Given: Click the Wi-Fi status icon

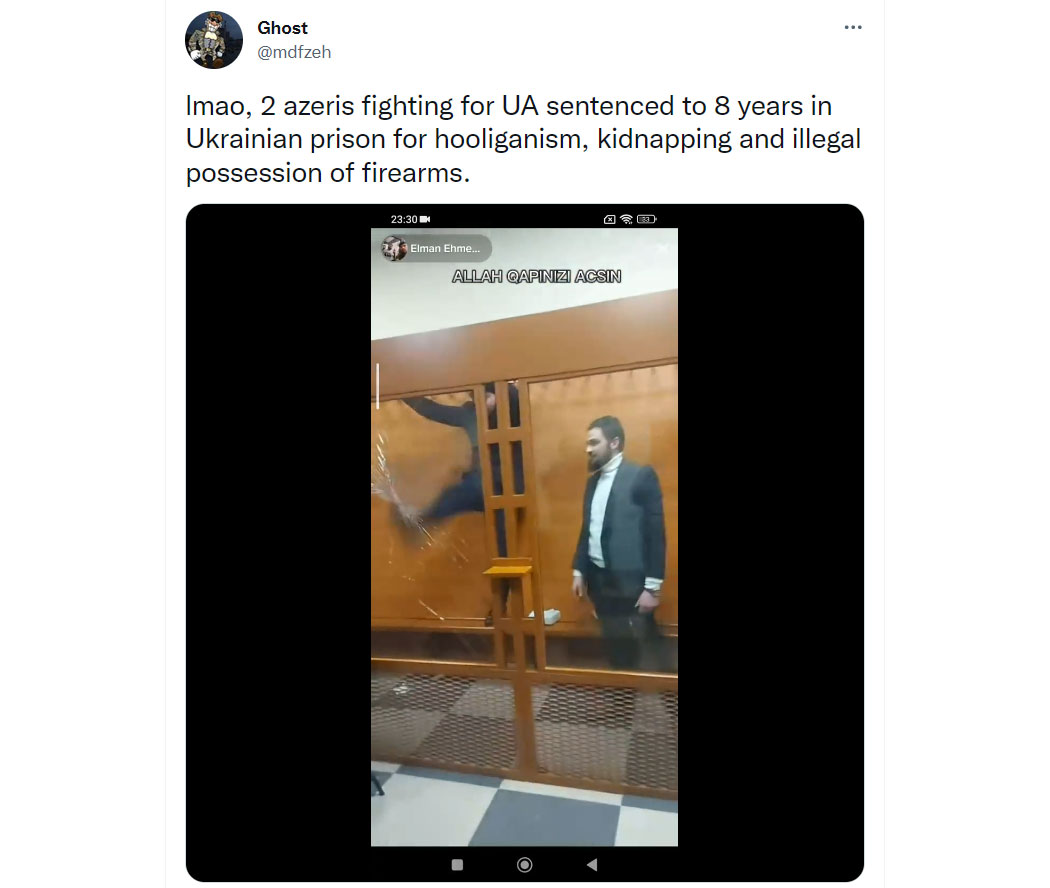Looking at the screenshot, I should click(x=626, y=219).
